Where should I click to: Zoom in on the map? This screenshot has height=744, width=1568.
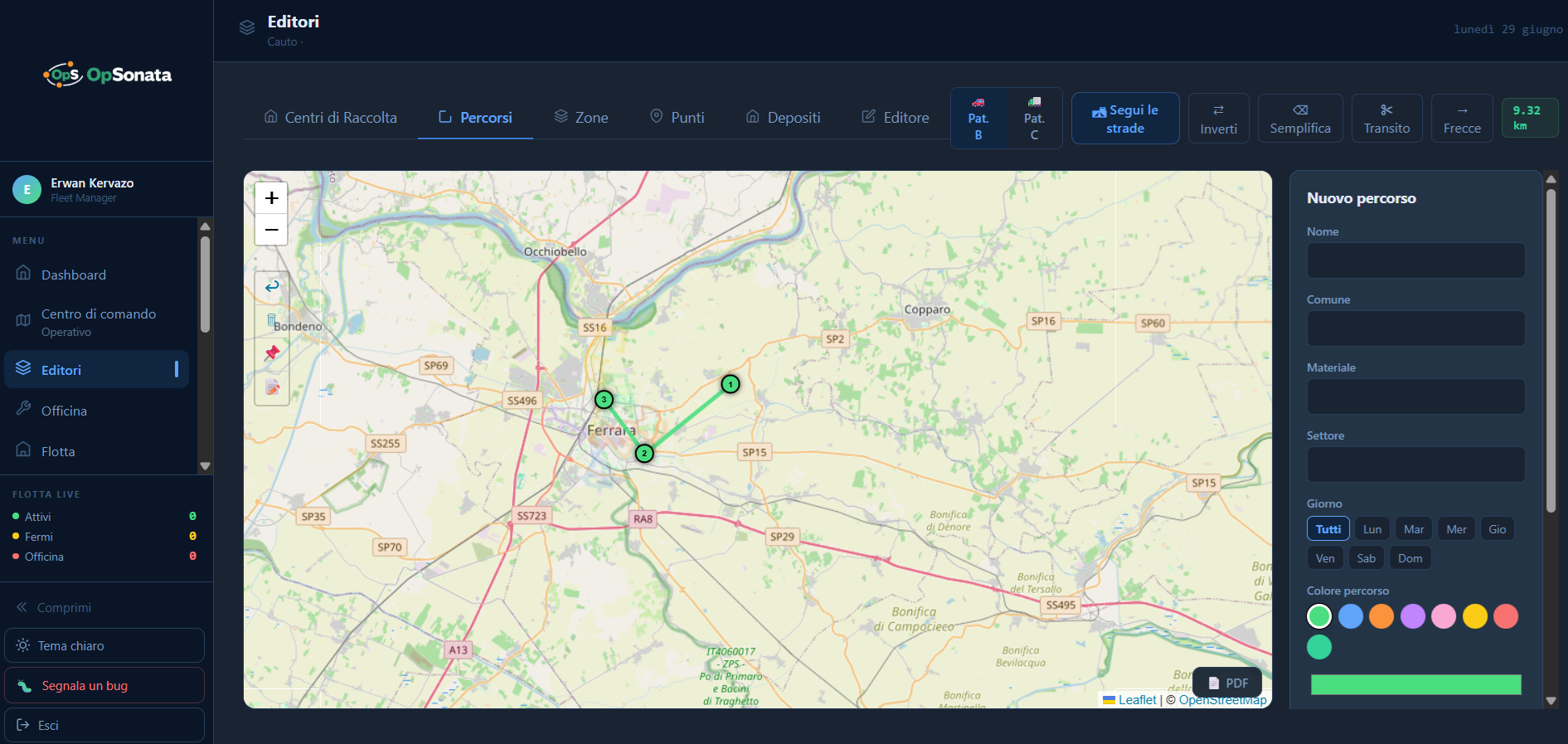[271, 198]
